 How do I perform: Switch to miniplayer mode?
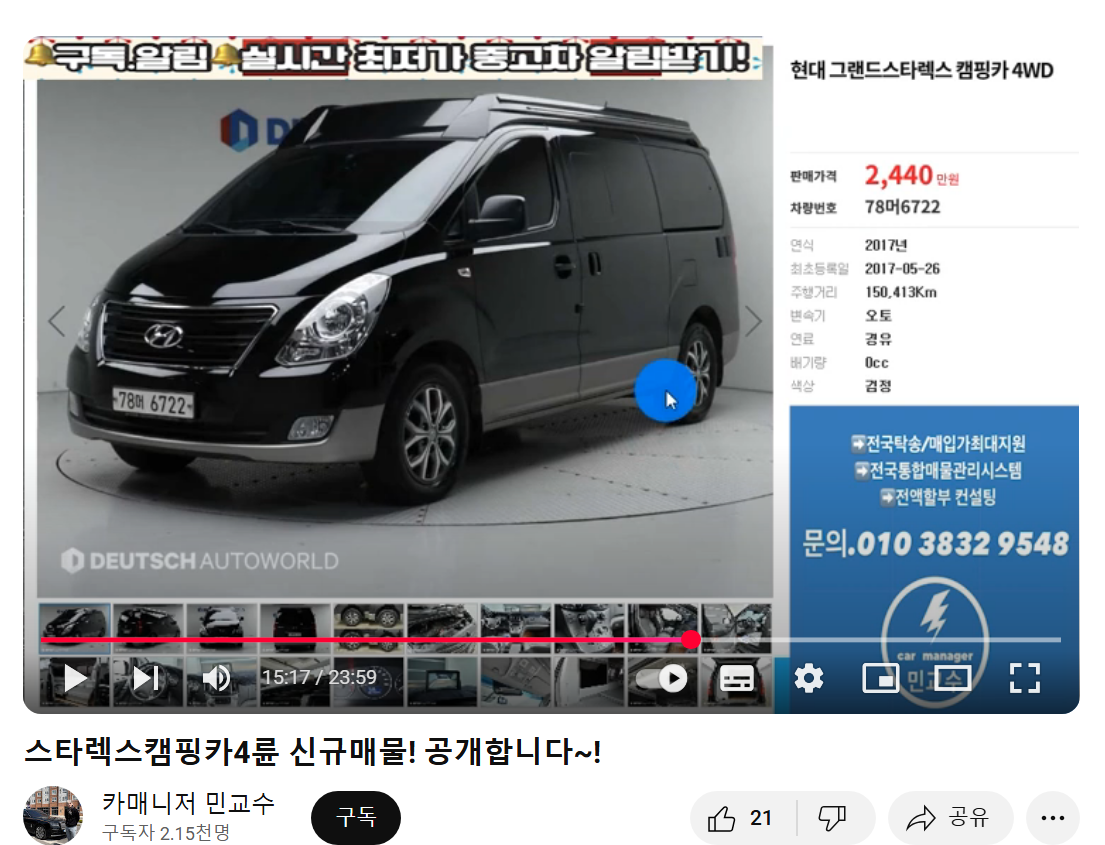click(880, 679)
